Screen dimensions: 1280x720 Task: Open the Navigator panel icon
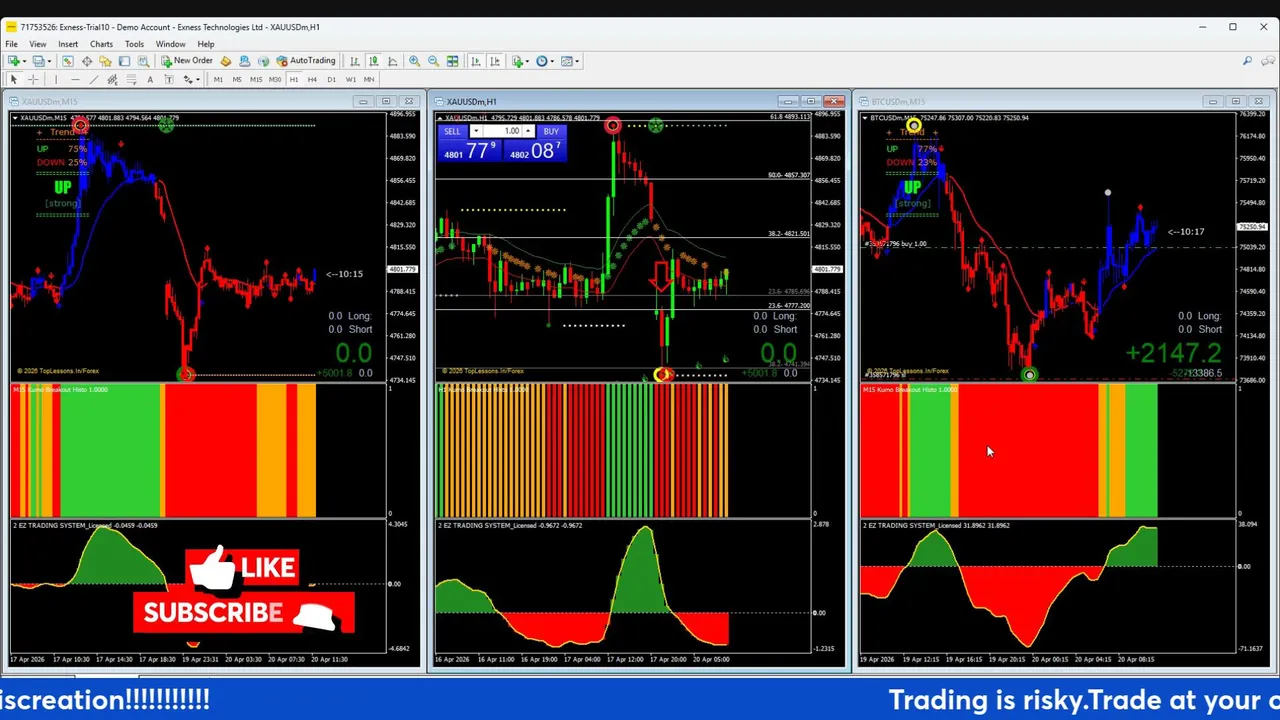105,61
